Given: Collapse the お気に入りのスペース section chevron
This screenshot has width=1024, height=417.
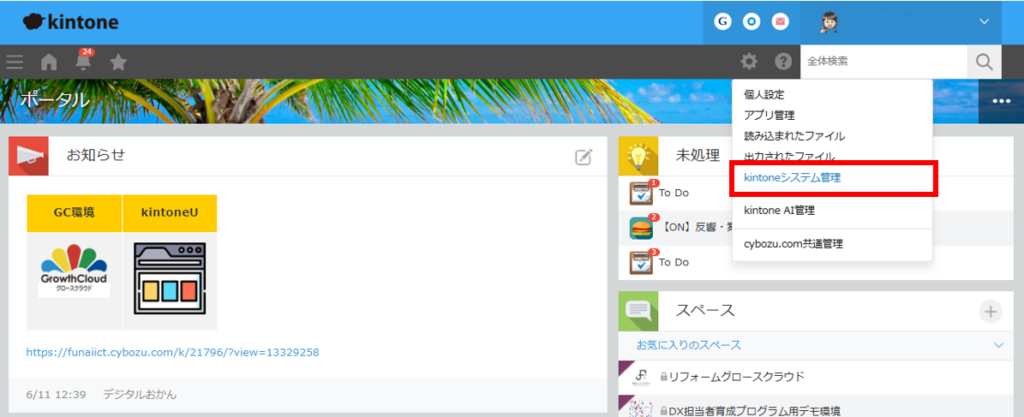Looking at the screenshot, I should pyautogui.click(x=997, y=345).
